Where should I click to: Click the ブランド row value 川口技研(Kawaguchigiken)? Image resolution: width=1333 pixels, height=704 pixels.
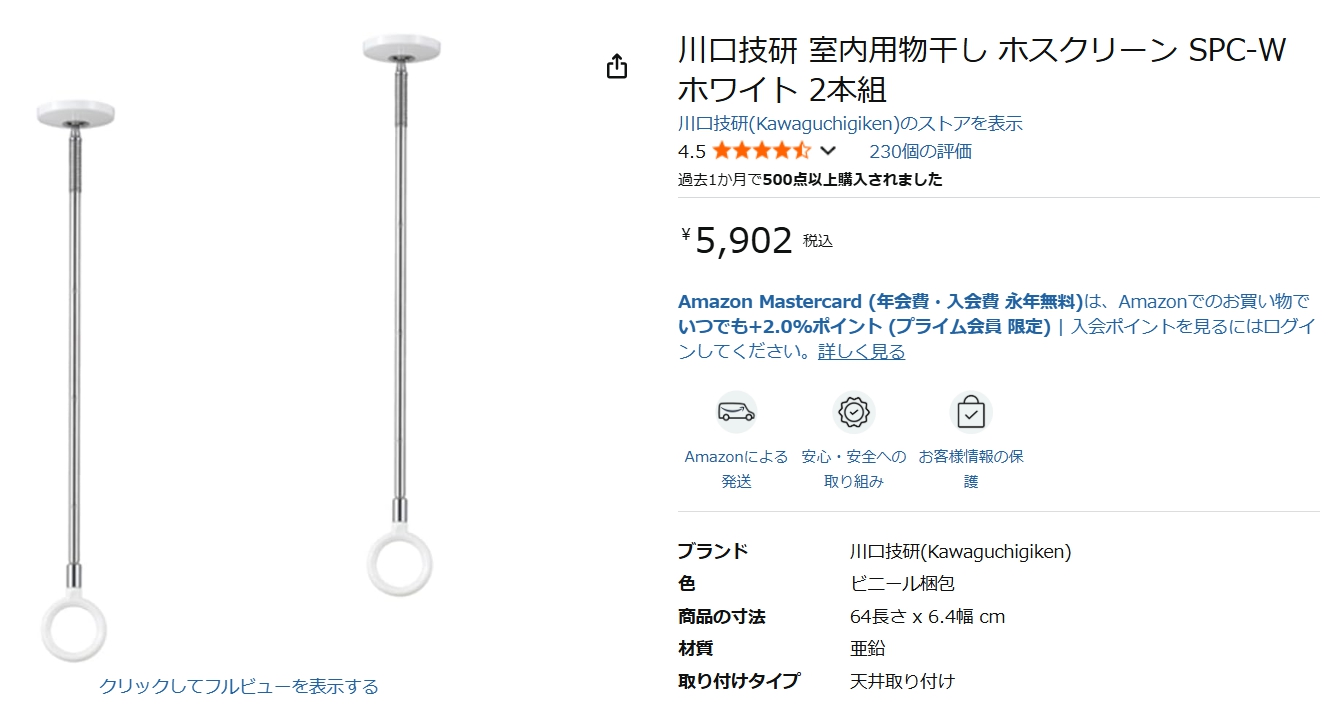tap(960, 551)
